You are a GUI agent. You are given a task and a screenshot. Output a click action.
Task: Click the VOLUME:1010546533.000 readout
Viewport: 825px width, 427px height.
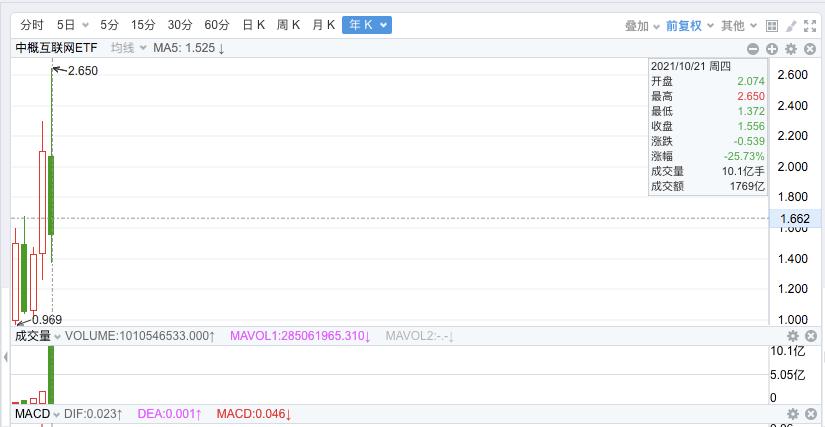[140, 336]
